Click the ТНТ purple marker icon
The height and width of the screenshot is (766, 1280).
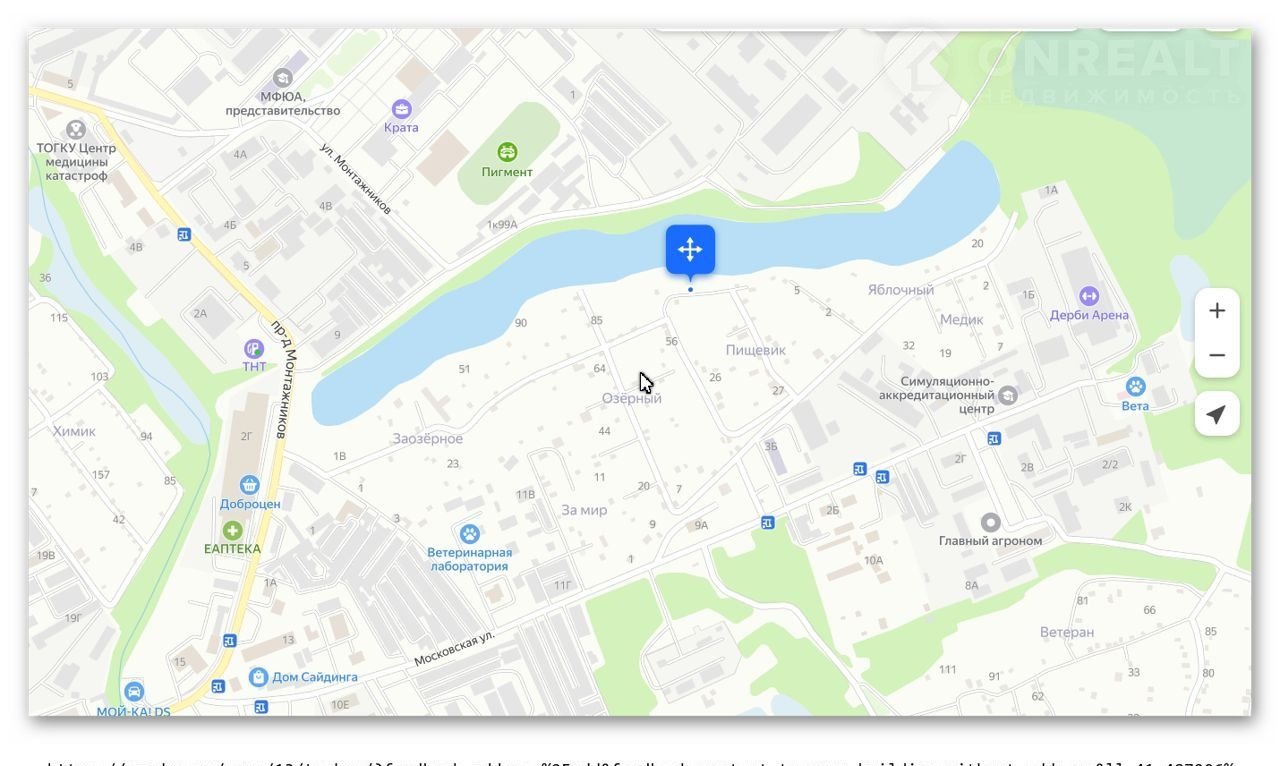tap(254, 348)
